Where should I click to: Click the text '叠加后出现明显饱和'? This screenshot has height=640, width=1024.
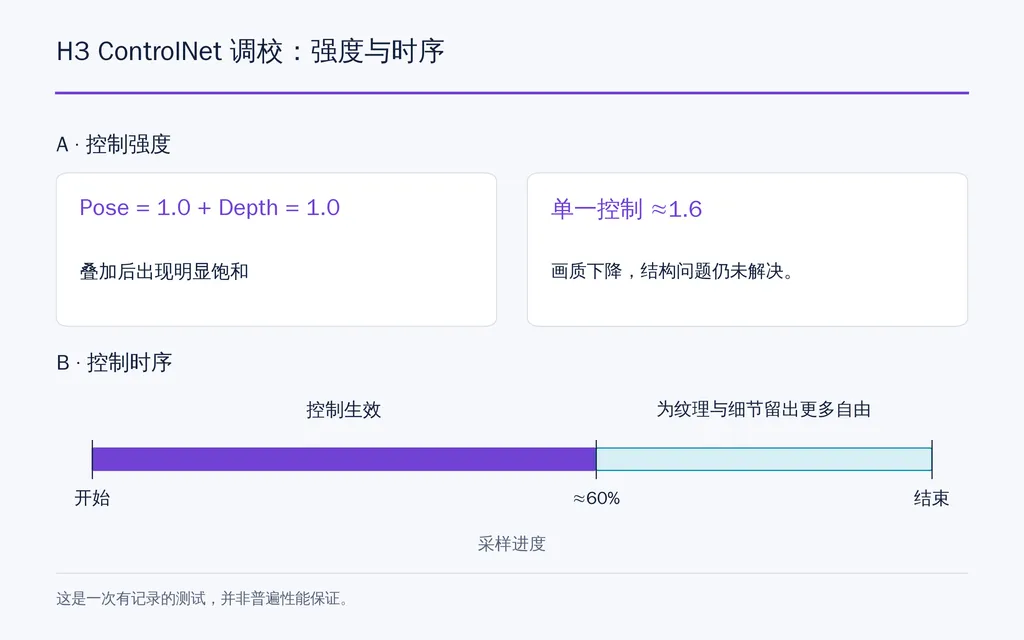pos(164,271)
